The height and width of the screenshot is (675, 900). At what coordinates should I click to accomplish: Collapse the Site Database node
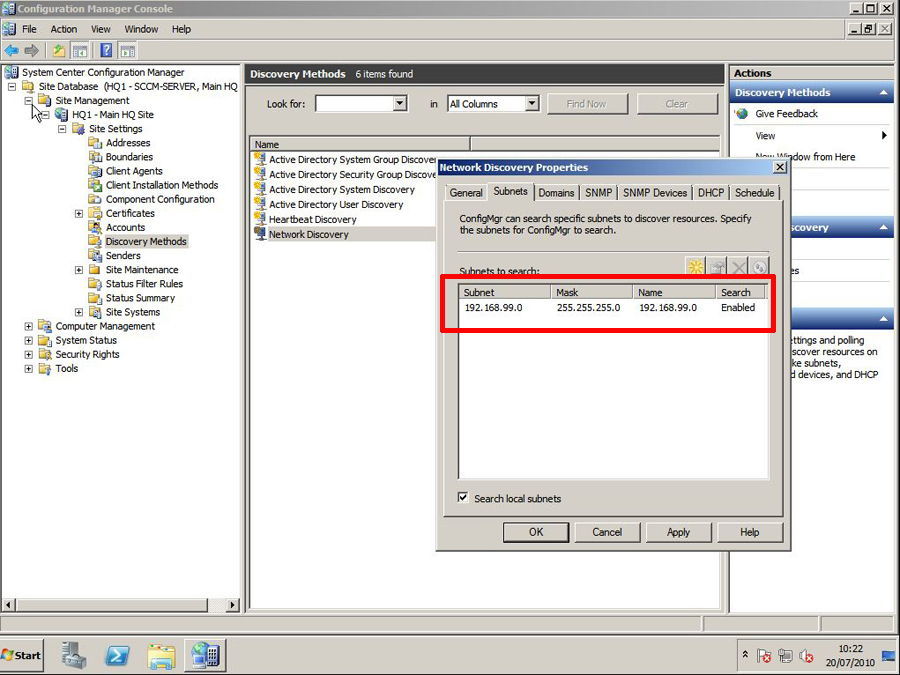[11, 87]
